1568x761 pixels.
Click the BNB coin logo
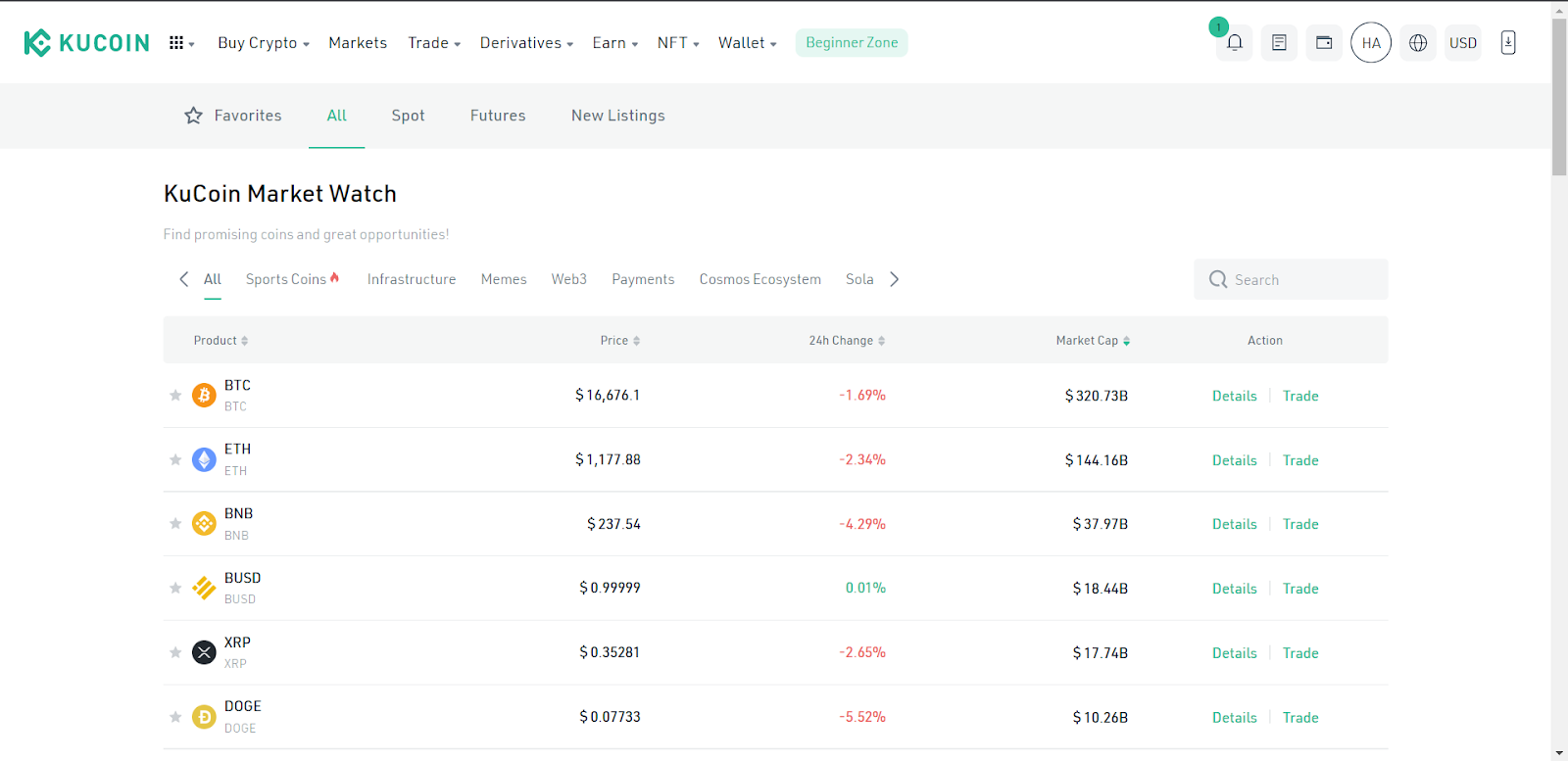[x=204, y=524]
